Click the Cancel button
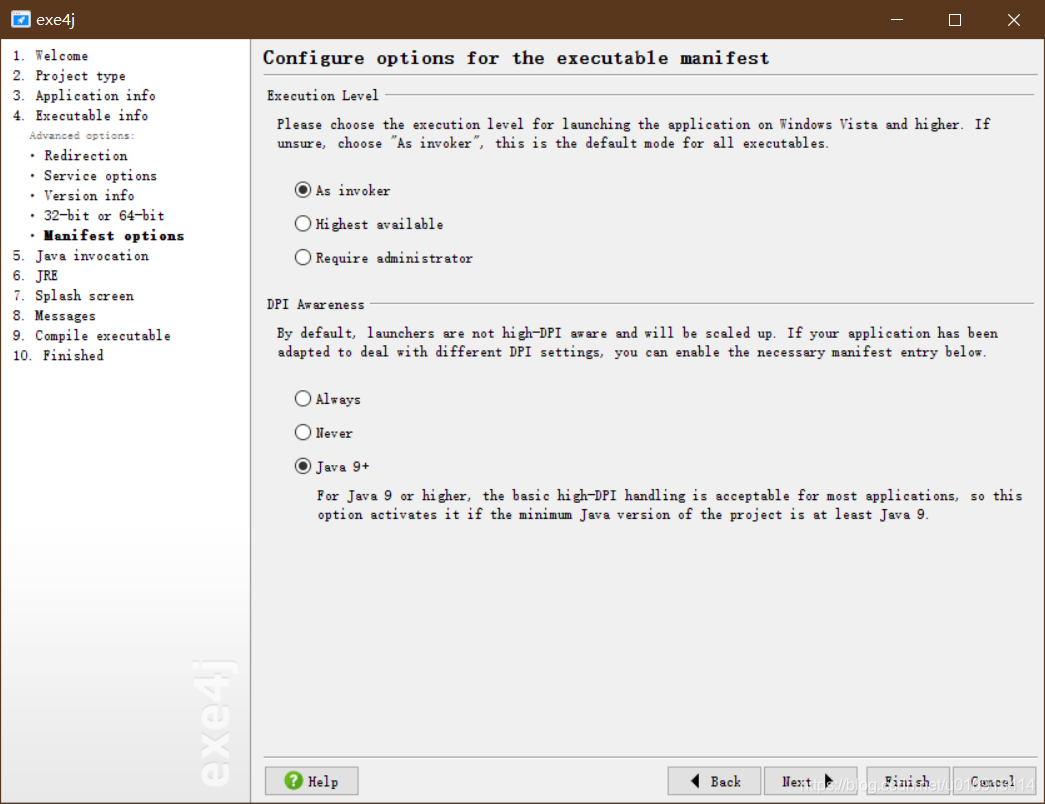This screenshot has height=804, width=1045. 994,781
